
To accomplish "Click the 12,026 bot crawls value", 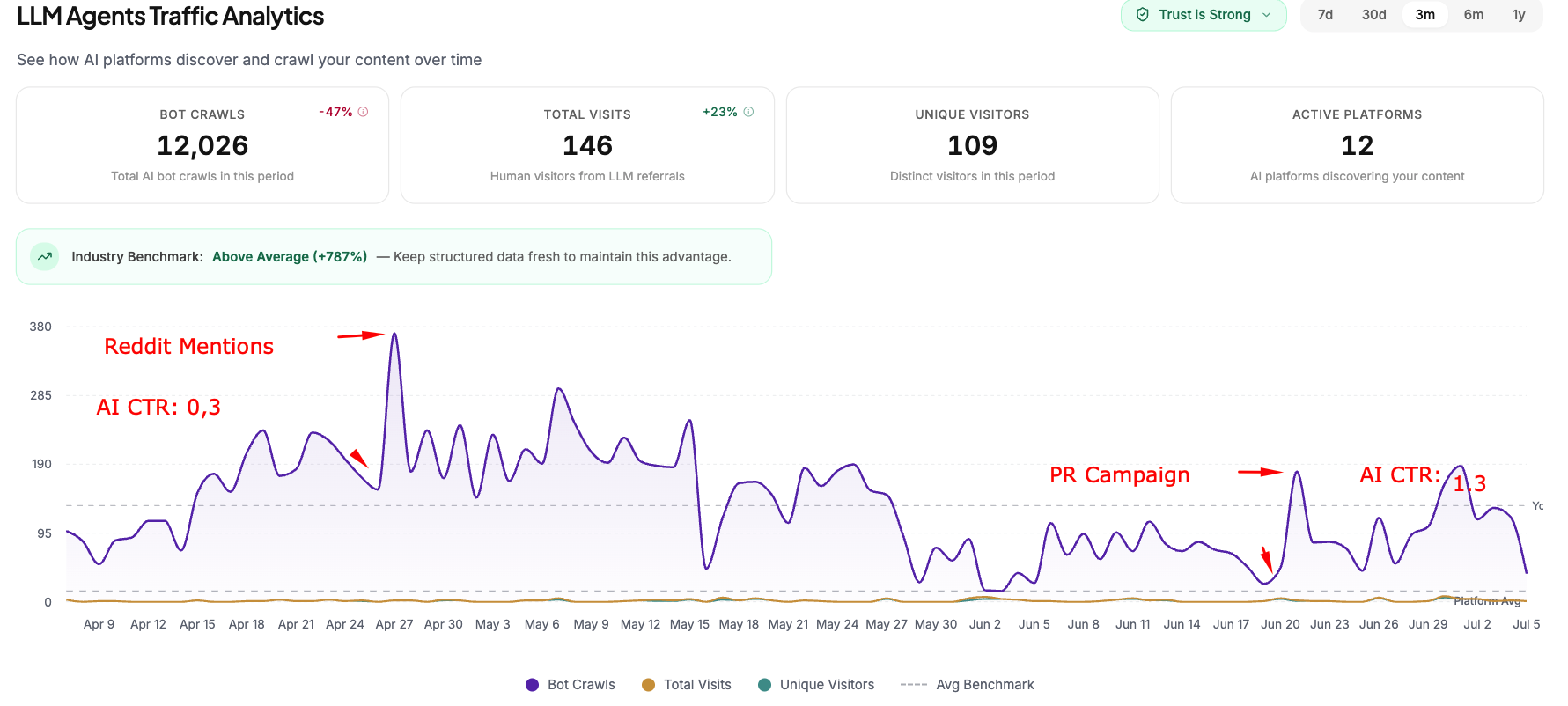I will click(x=202, y=145).
